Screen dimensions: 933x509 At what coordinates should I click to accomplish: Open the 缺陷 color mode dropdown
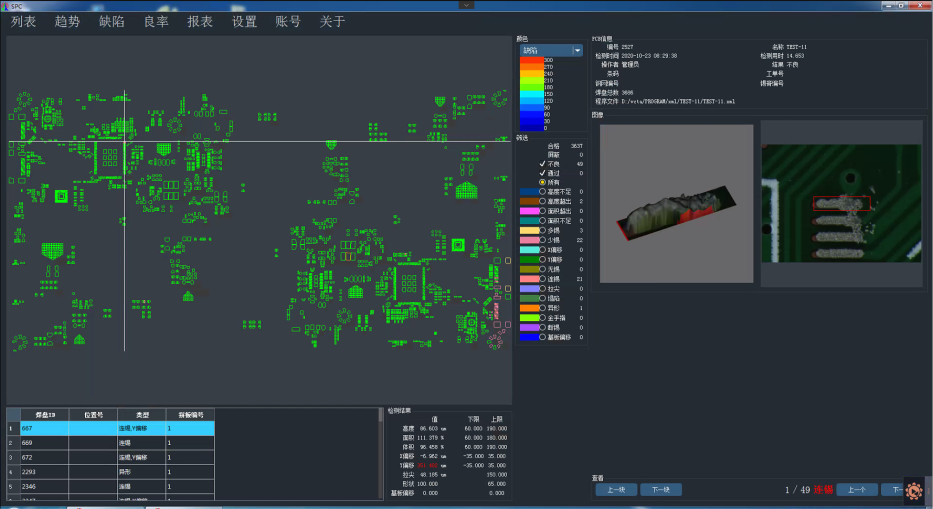tap(577, 50)
